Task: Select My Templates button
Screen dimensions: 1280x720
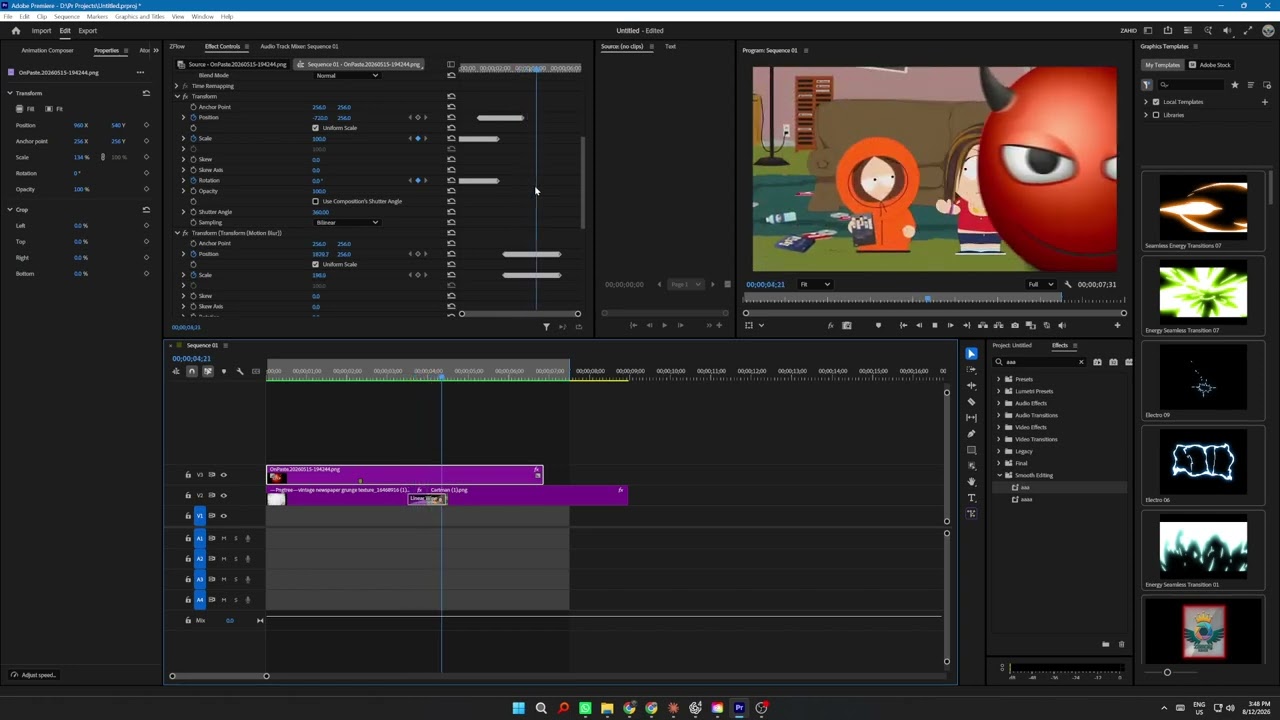Action: point(1162,65)
